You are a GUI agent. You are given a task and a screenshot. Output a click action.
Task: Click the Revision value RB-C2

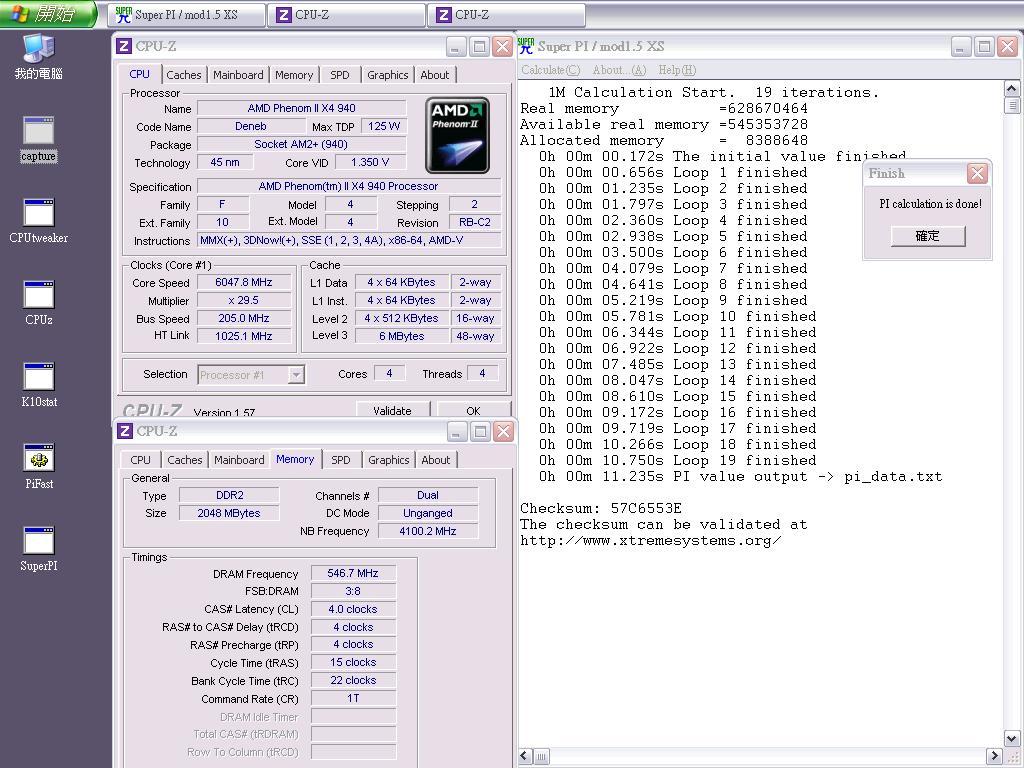tap(475, 222)
